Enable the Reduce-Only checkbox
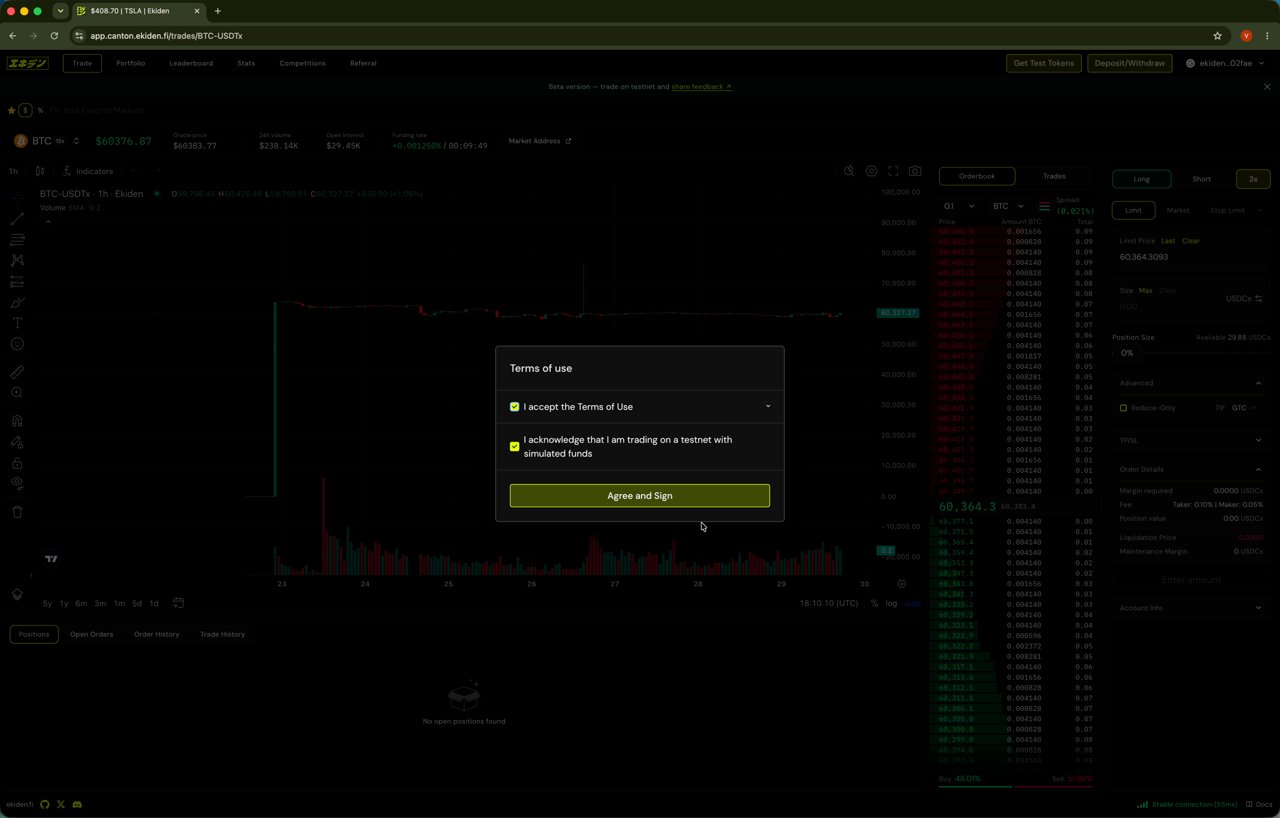 tap(1123, 408)
